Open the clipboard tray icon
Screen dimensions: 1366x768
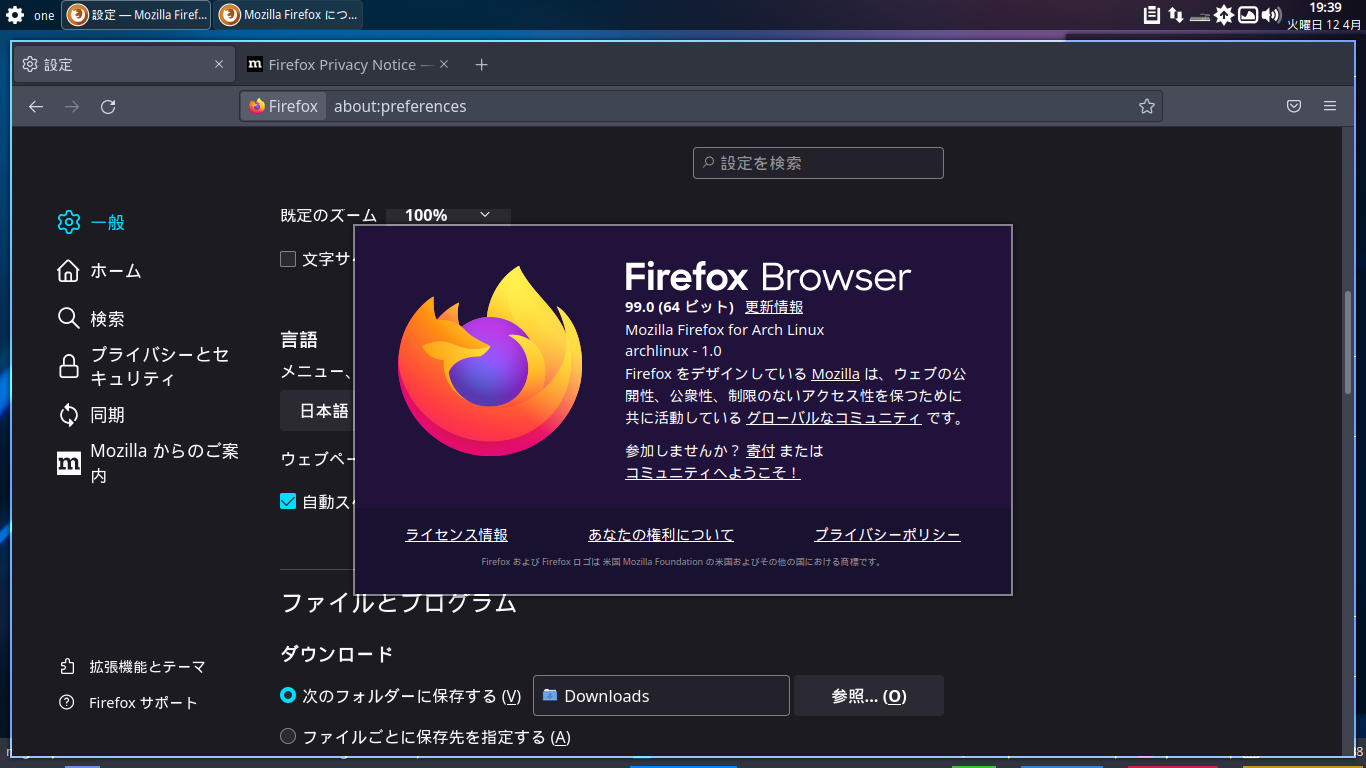click(x=1152, y=15)
